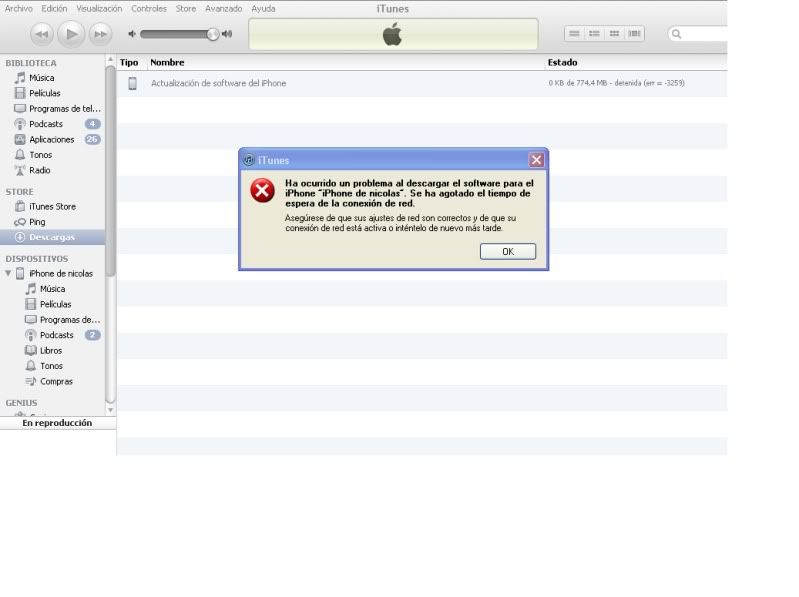Click the download status text showing err -3259
Screen dimensions: 799x597
(617, 83)
